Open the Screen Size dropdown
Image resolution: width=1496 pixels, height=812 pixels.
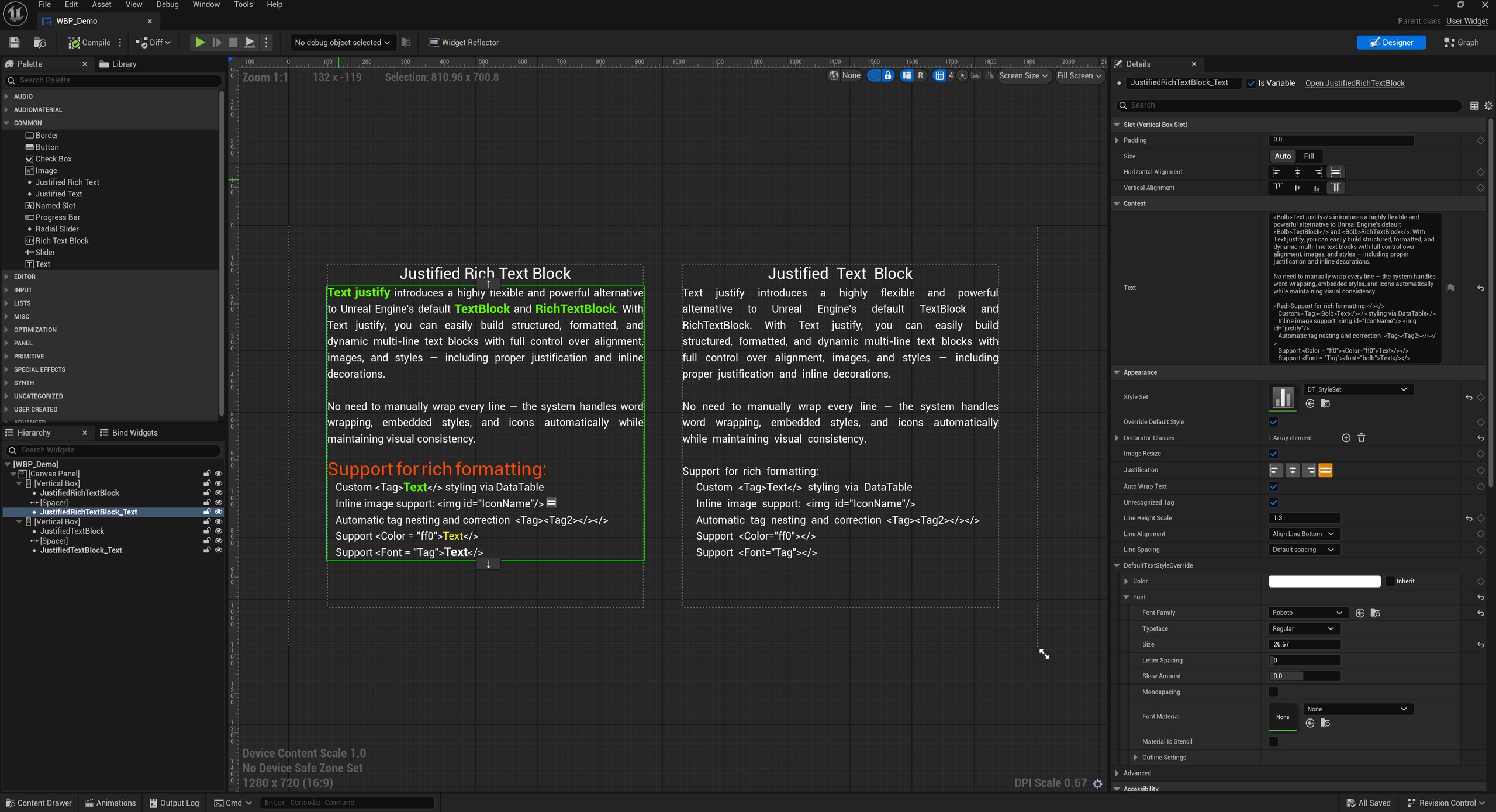click(x=1024, y=75)
